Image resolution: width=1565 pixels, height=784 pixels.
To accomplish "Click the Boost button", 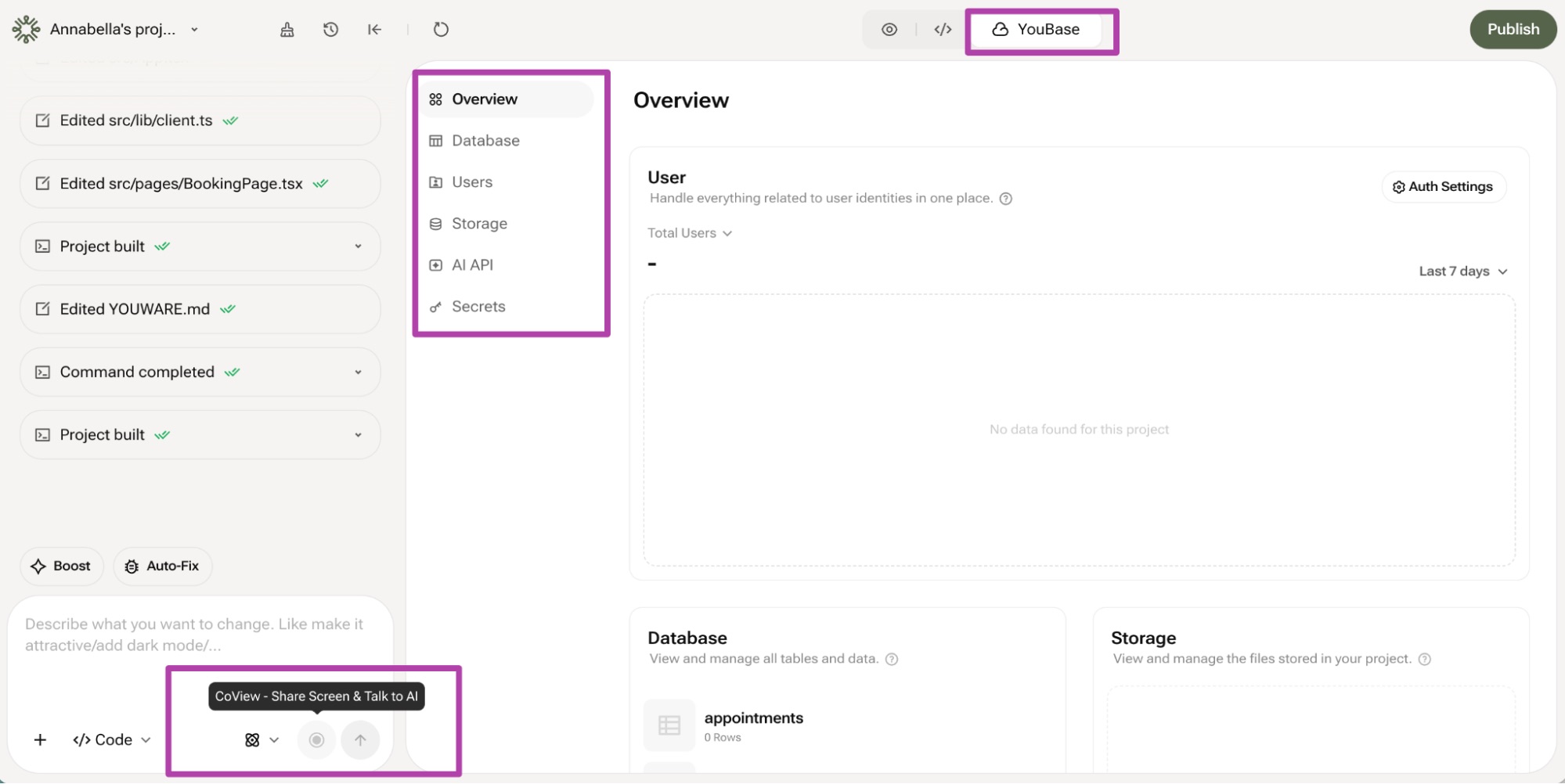I will click(x=61, y=566).
